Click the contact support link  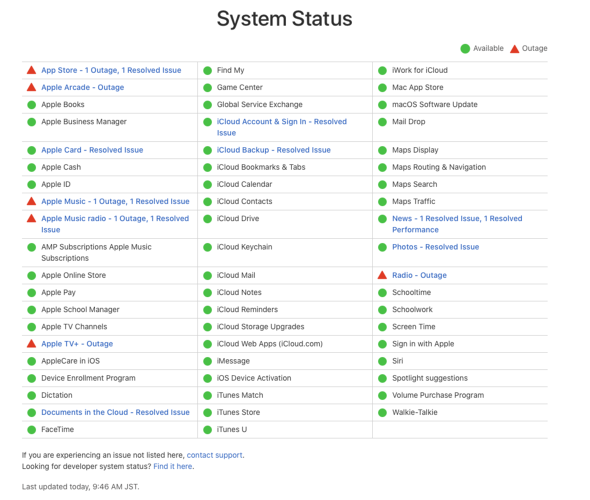click(x=214, y=455)
